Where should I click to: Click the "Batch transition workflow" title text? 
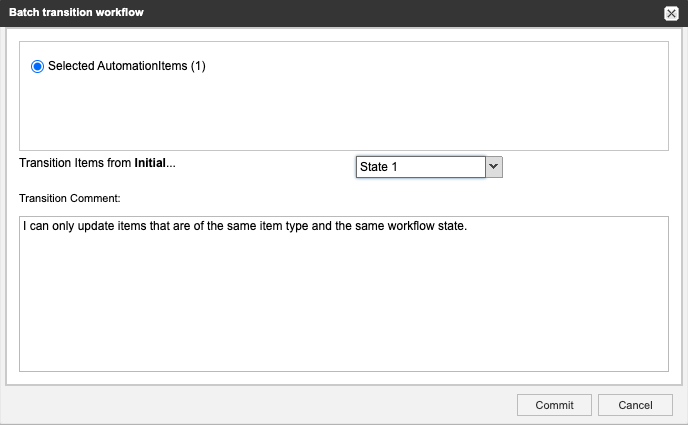(75, 12)
